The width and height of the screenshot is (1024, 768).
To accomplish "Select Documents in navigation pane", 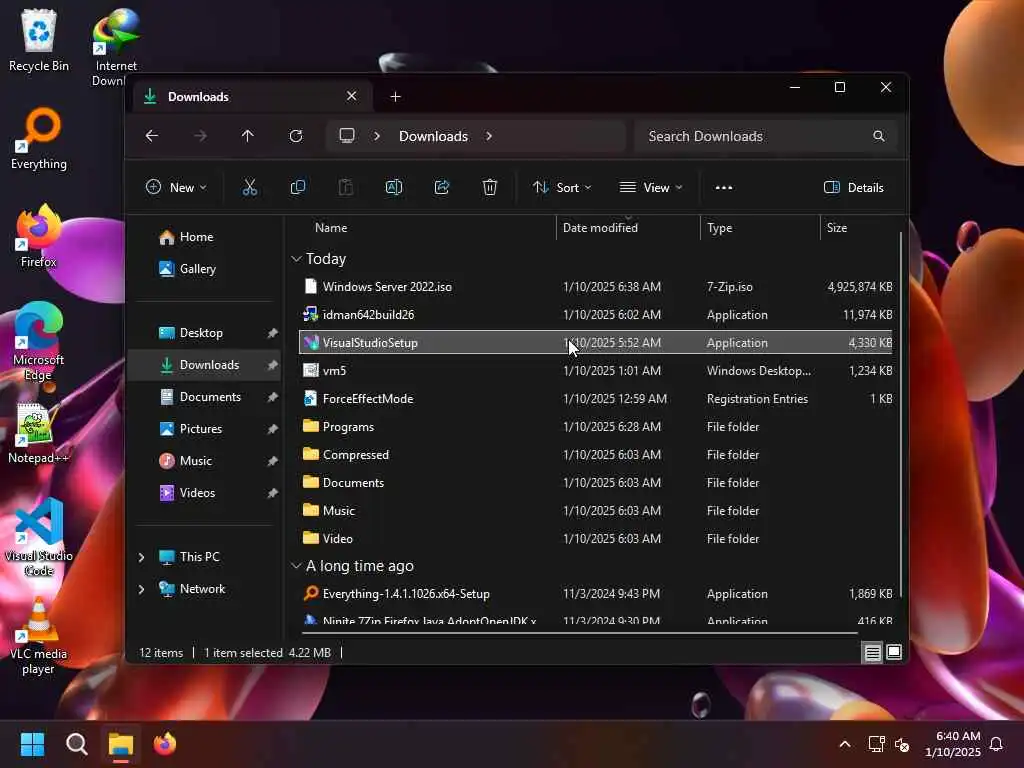I will click(210, 397).
